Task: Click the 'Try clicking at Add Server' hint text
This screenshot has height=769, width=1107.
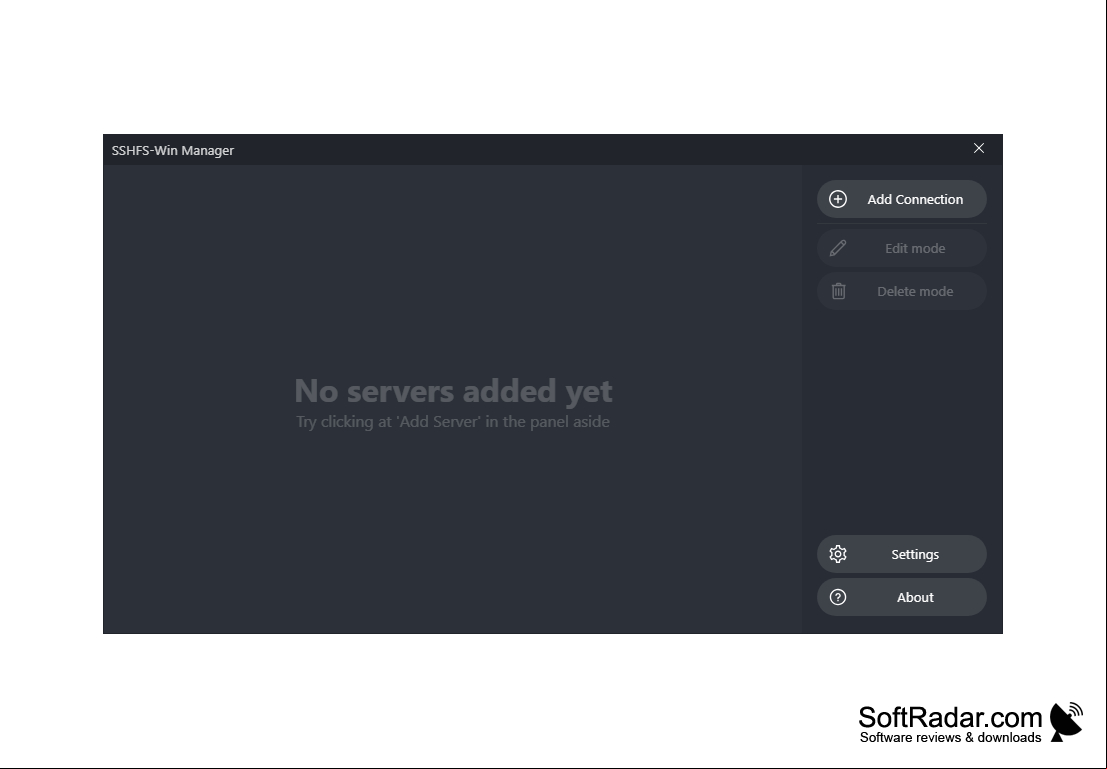Action: tap(453, 422)
